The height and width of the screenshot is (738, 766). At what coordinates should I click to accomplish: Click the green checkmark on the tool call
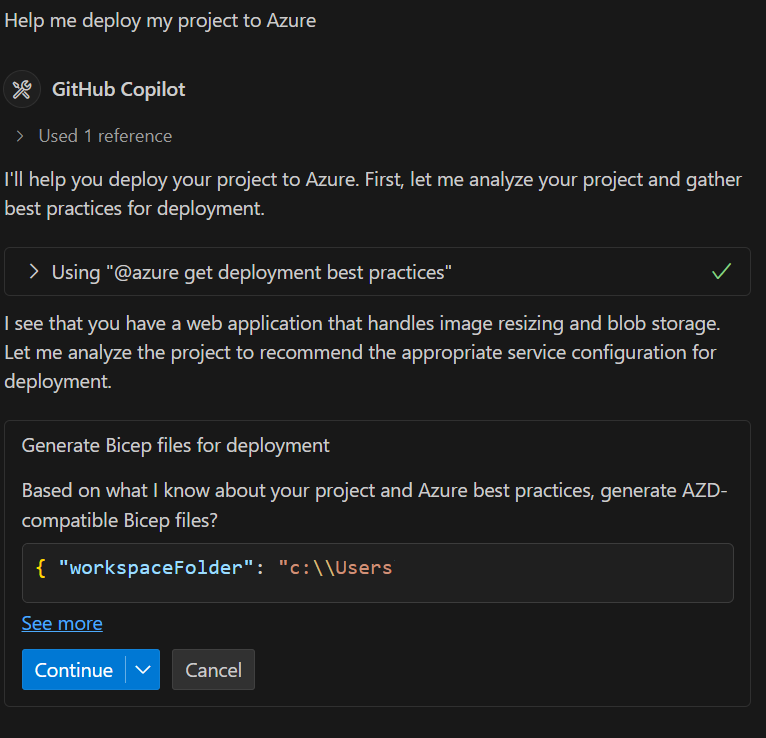pos(721,272)
